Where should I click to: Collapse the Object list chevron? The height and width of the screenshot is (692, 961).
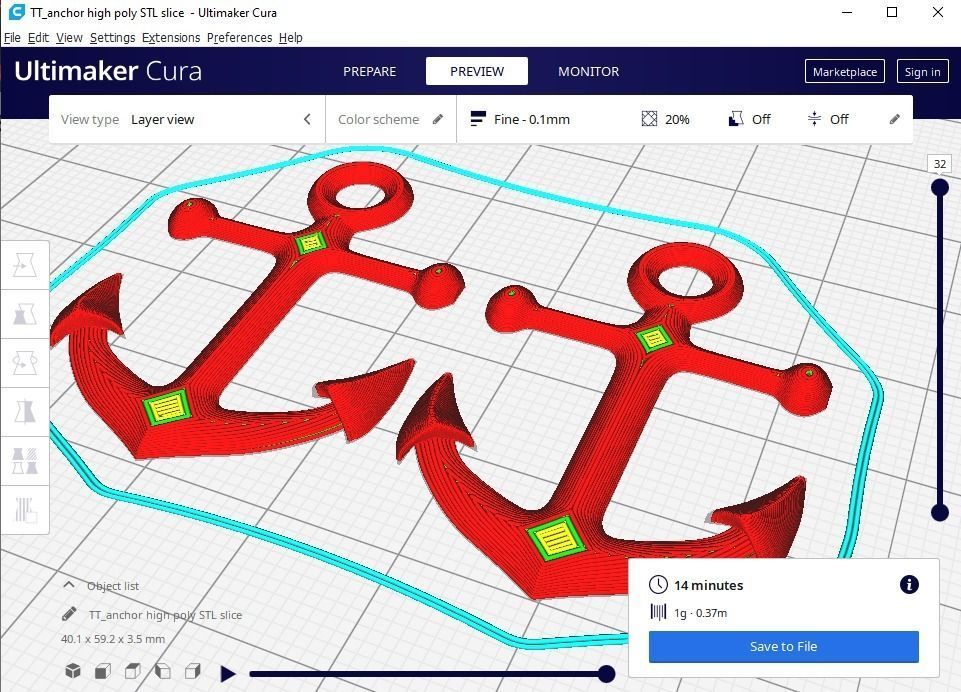coord(69,585)
